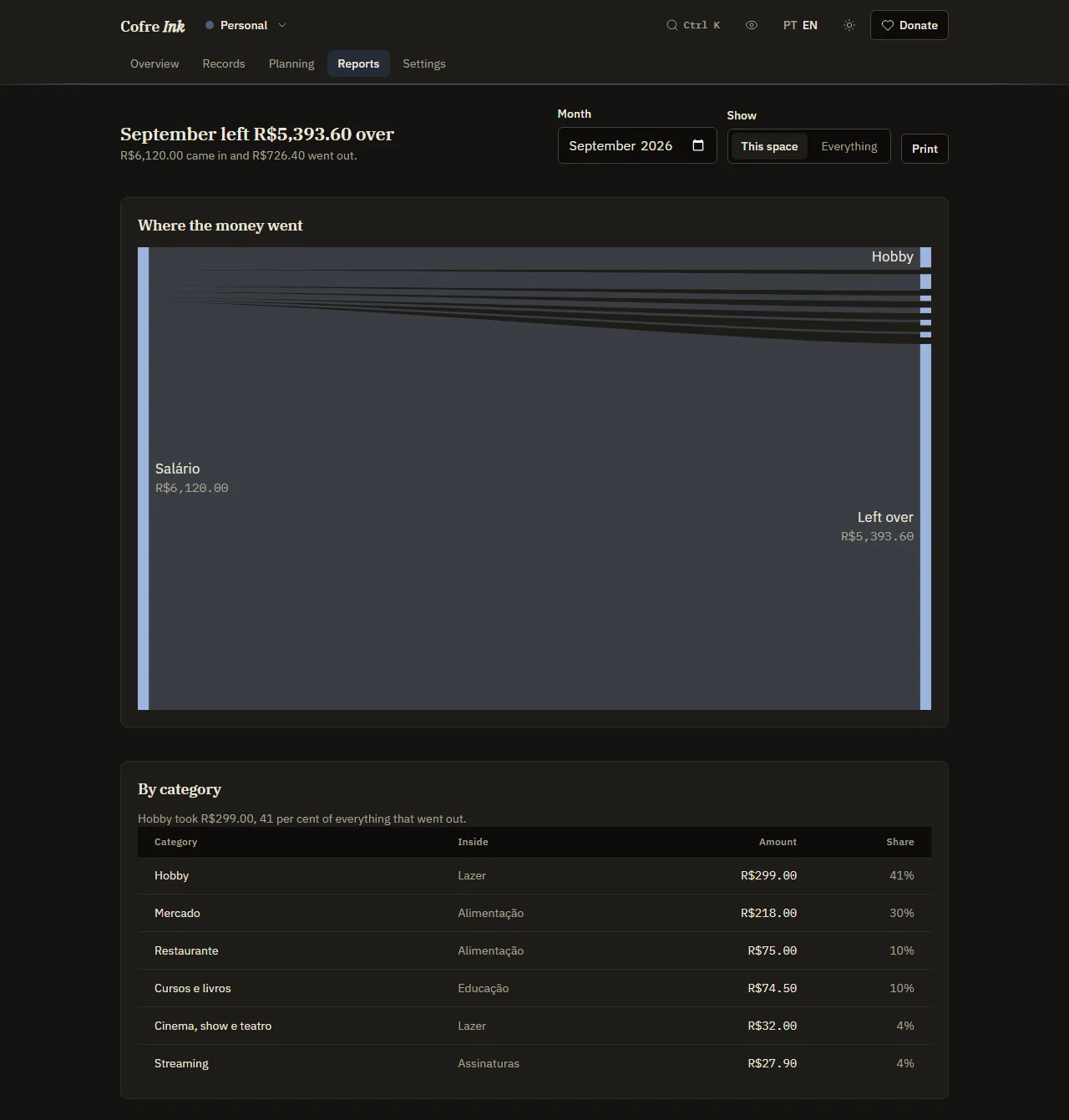The width and height of the screenshot is (1069, 1120).
Task: Click the R$218.00 amount cell
Action: pyautogui.click(x=768, y=913)
